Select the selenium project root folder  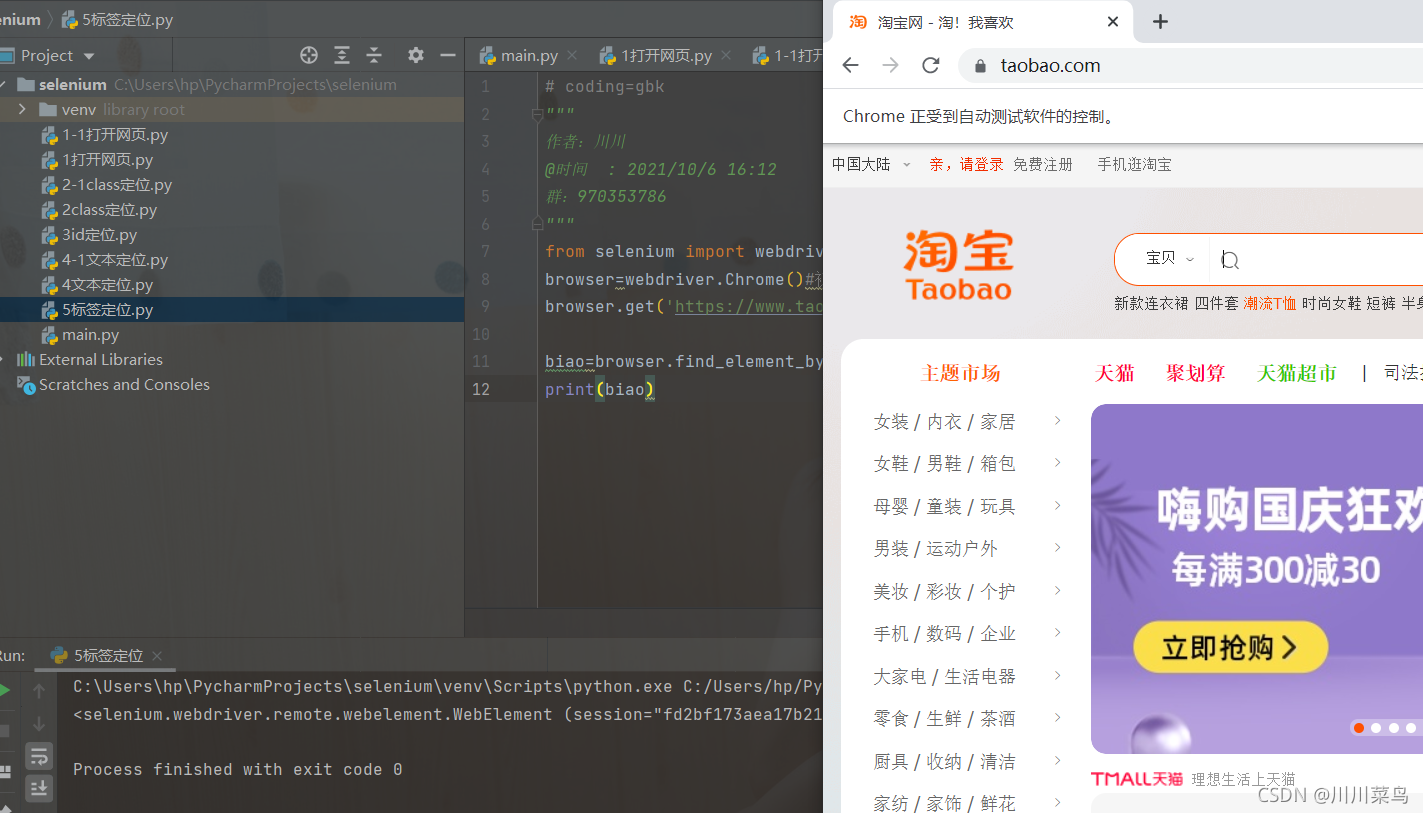point(72,85)
